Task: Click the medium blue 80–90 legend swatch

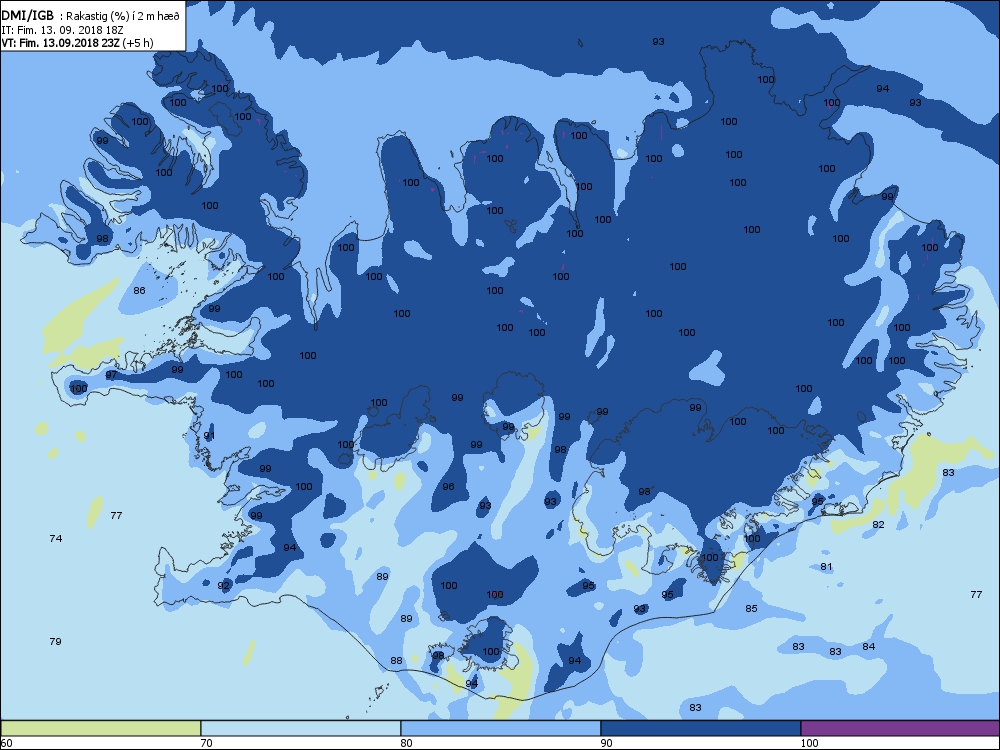Action: click(x=501, y=728)
